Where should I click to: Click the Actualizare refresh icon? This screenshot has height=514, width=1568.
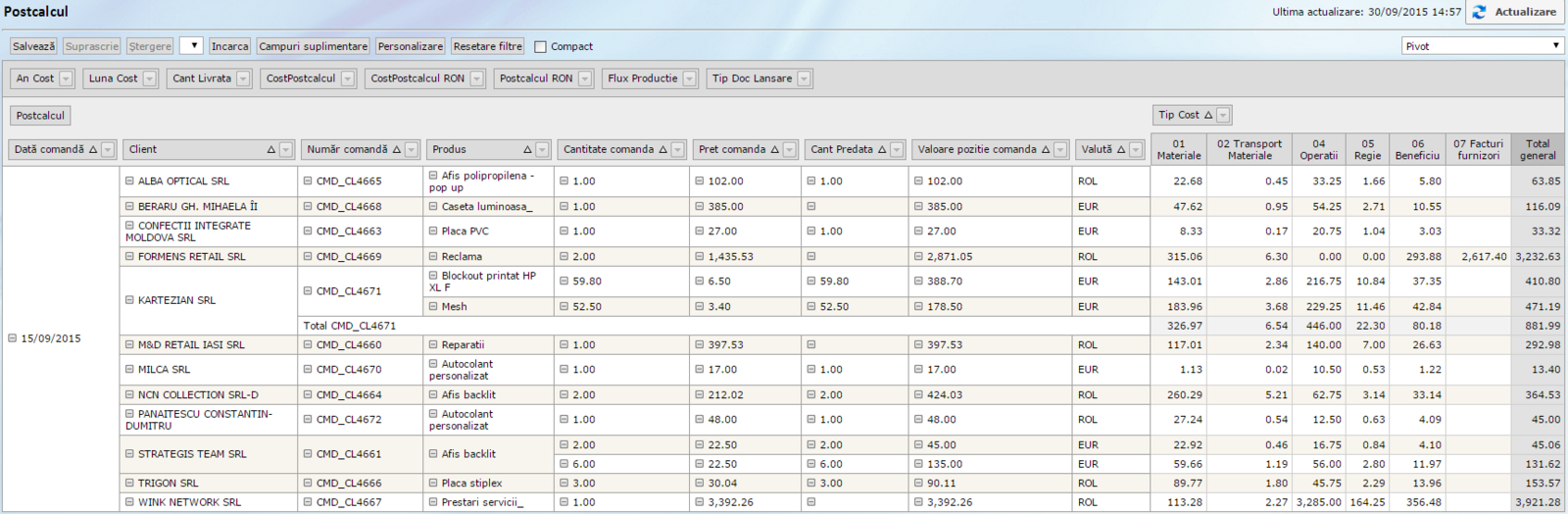1479,12
